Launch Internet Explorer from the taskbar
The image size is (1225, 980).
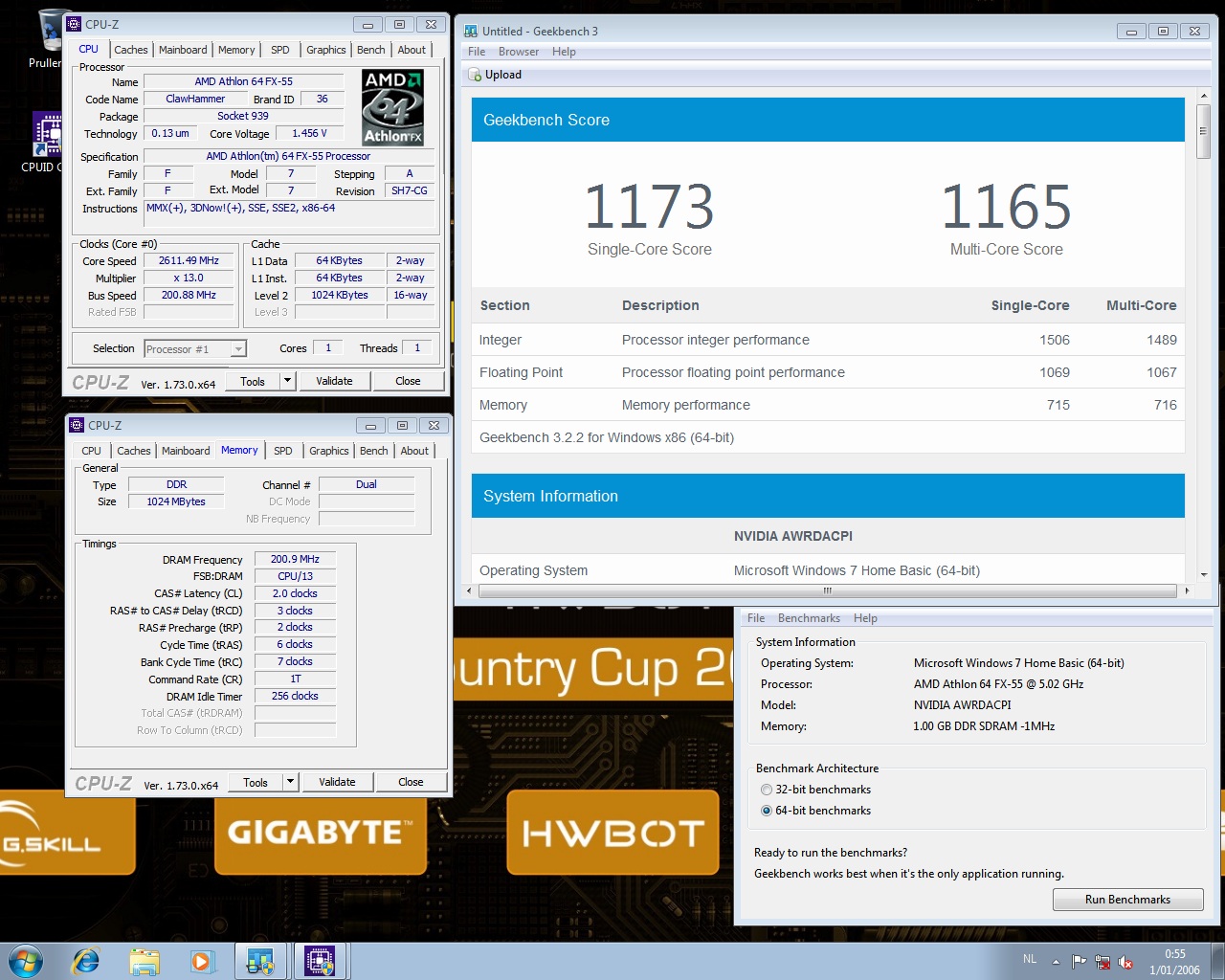86,961
